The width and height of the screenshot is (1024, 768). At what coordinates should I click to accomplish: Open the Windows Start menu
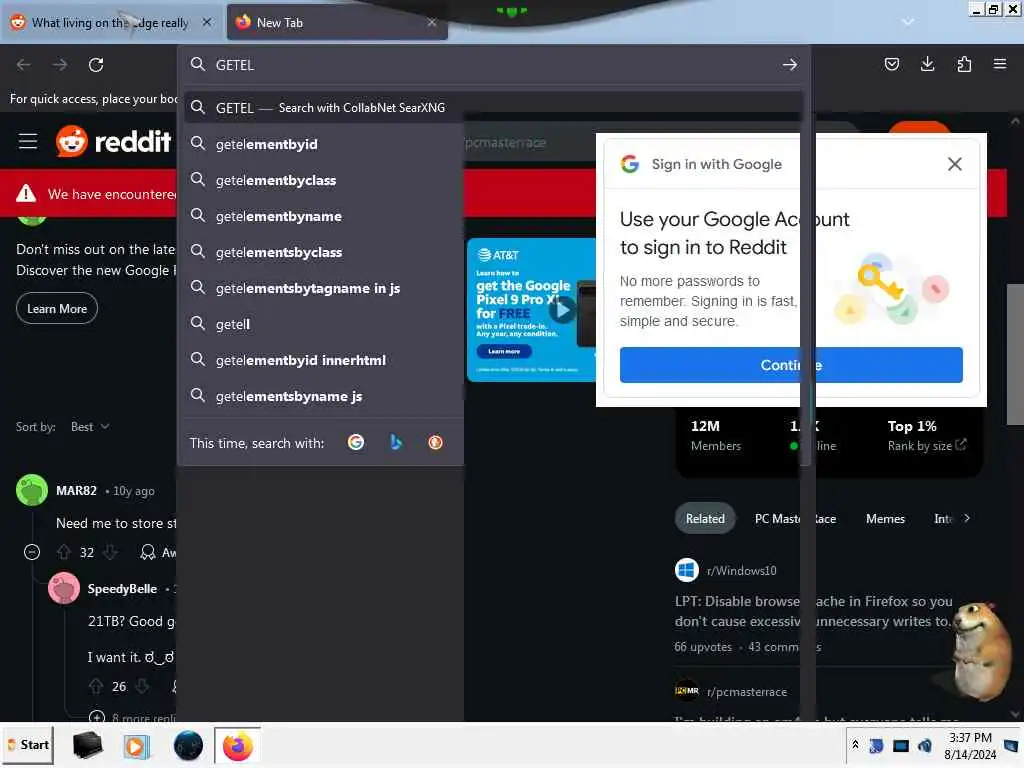click(28, 745)
